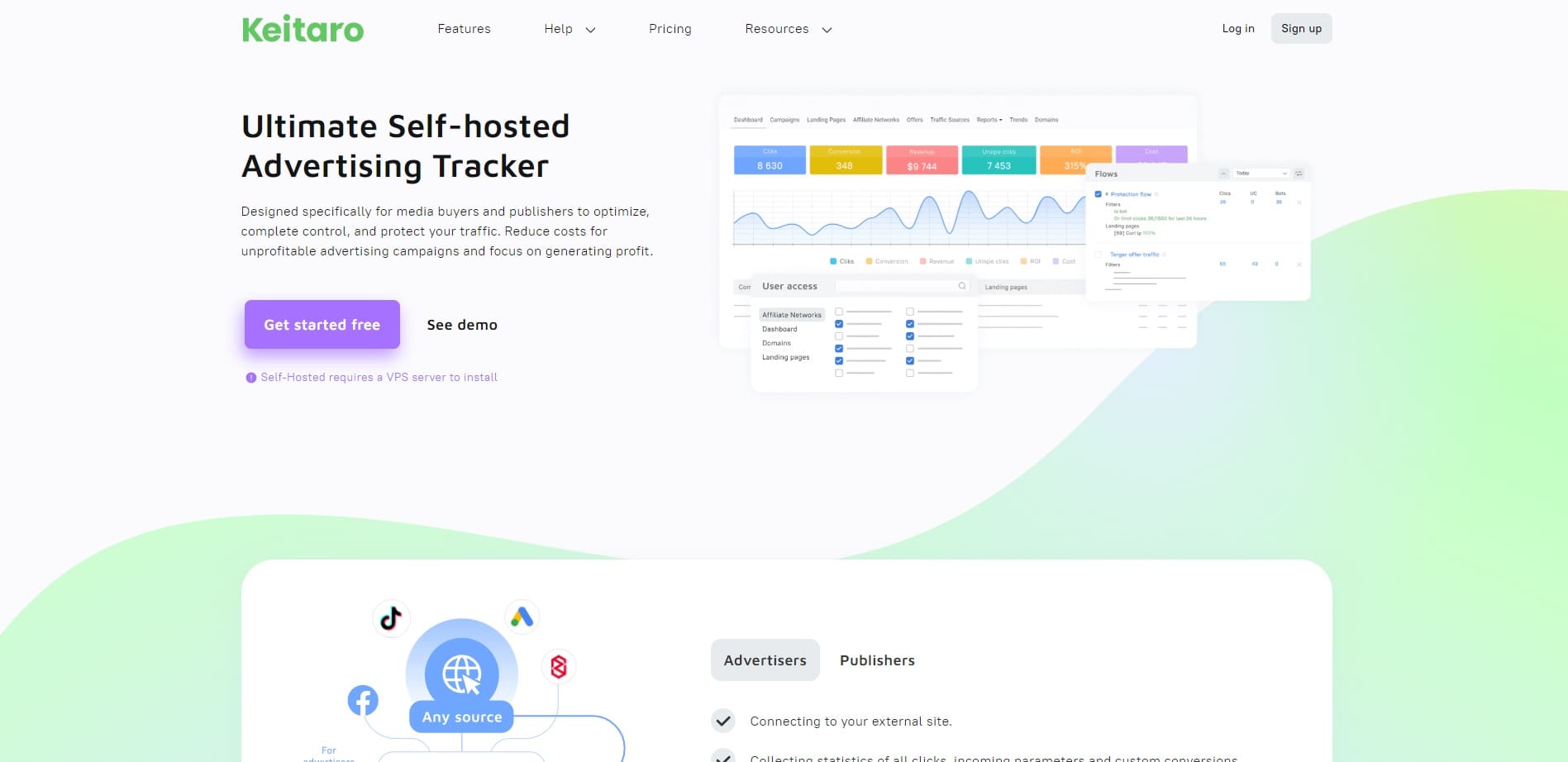Expand the Resources dropdown
The width and height of the screenshot is (1568, 762).
[x=787, y=29]
